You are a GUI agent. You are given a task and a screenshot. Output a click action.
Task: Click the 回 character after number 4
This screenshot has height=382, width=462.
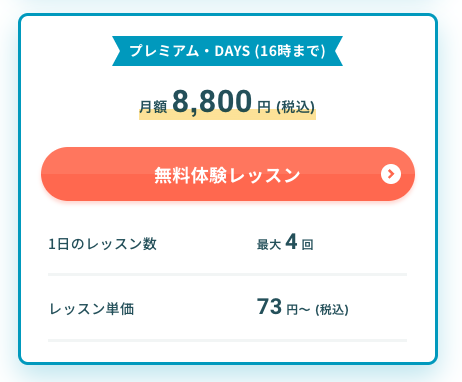click(307, 245)
